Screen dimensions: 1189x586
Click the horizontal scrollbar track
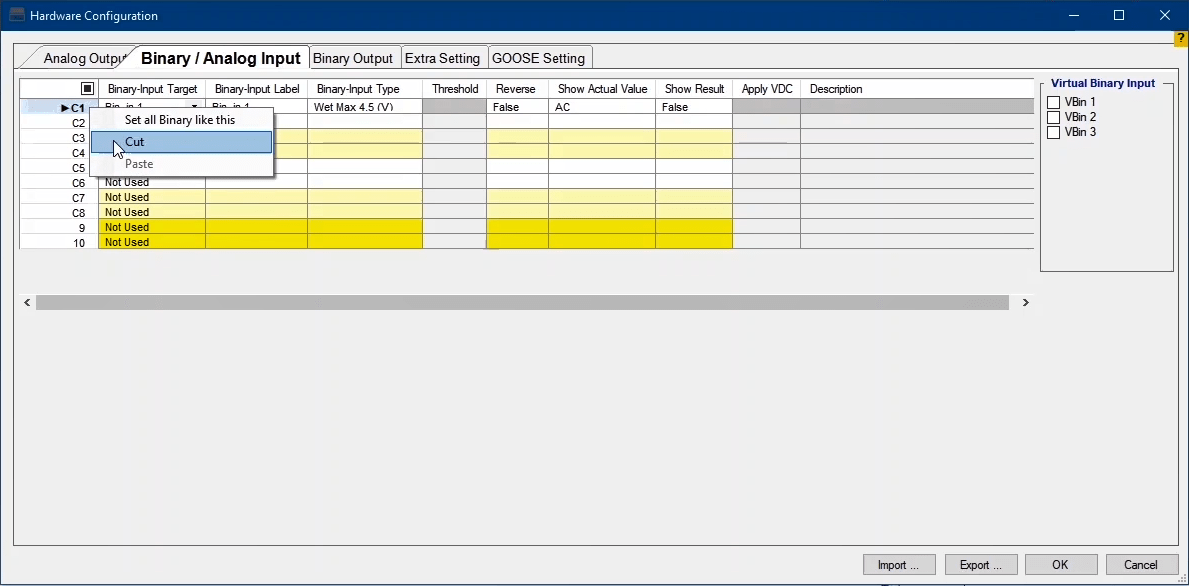click(x=520, y=302)
